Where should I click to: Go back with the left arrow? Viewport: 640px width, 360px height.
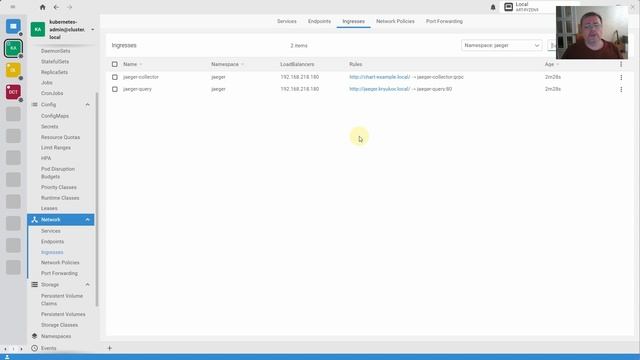click(x=56, y=7)
